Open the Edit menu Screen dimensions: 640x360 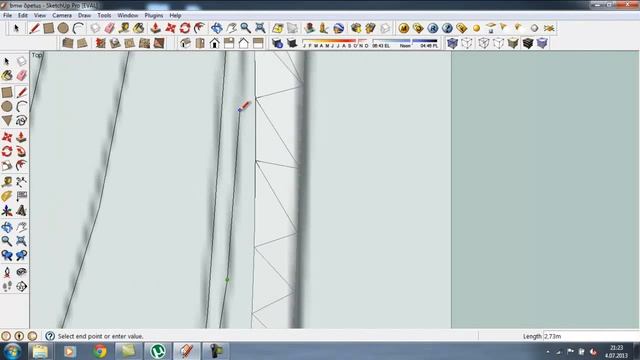click(x=23, y=16)
